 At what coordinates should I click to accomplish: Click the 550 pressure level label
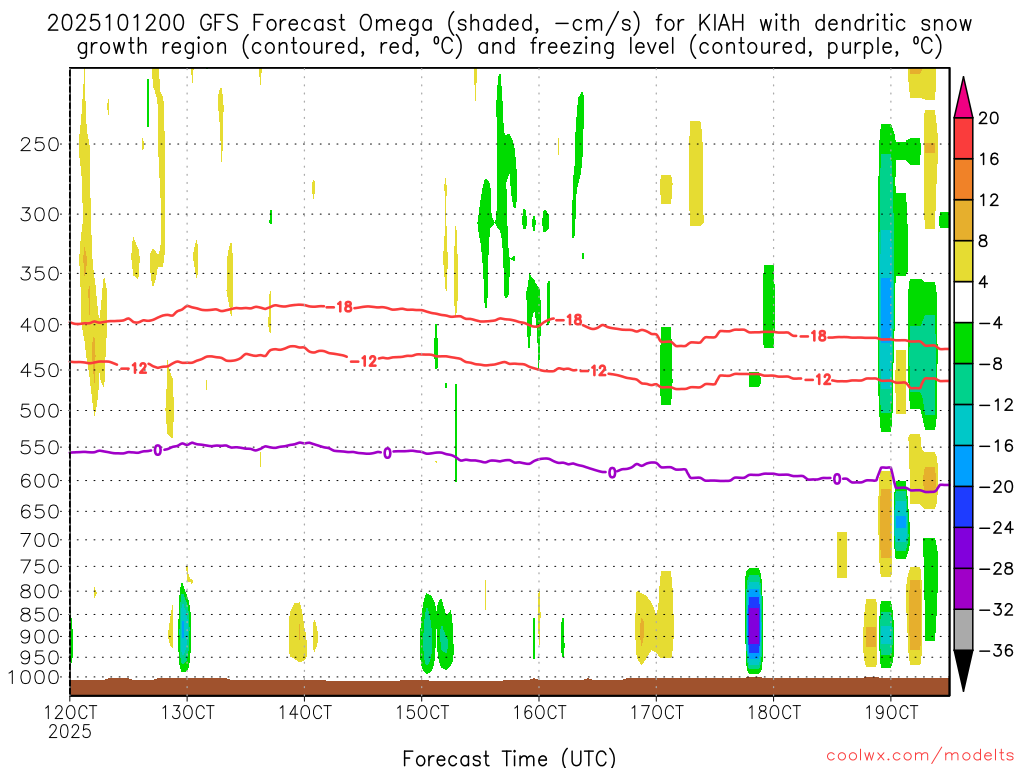[40, 447]
